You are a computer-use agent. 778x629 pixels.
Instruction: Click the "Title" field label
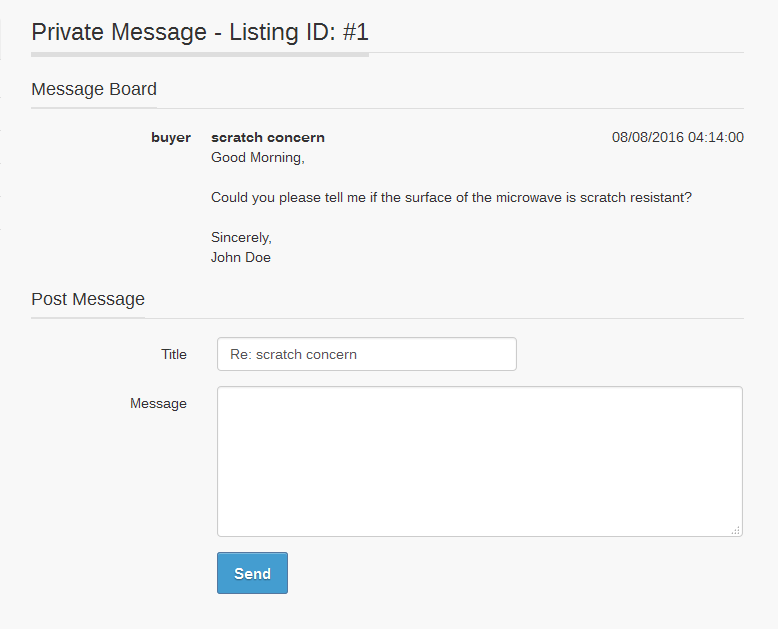pos(174,354)
